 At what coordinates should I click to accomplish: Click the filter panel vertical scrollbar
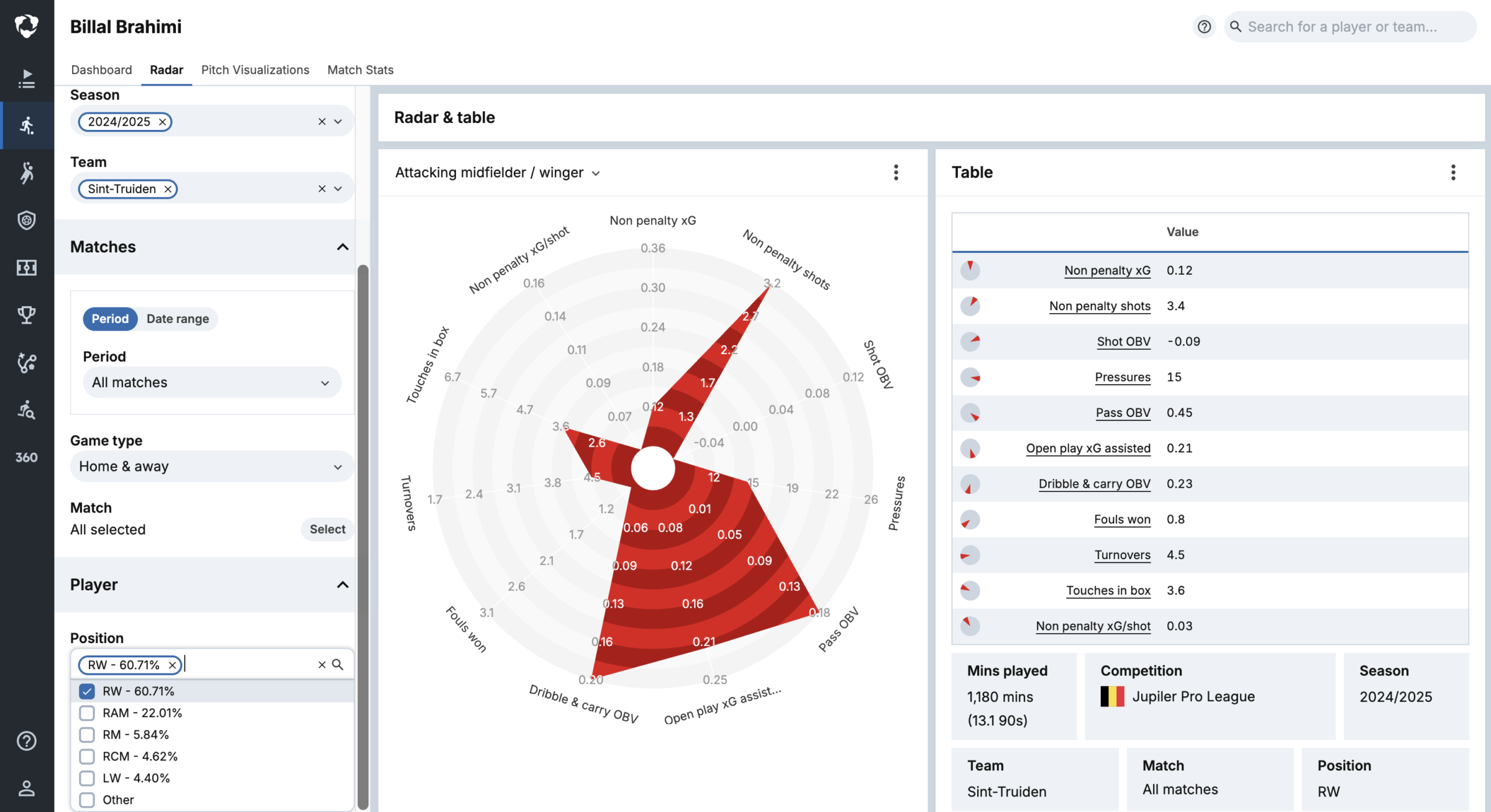(x=363, y=537)
